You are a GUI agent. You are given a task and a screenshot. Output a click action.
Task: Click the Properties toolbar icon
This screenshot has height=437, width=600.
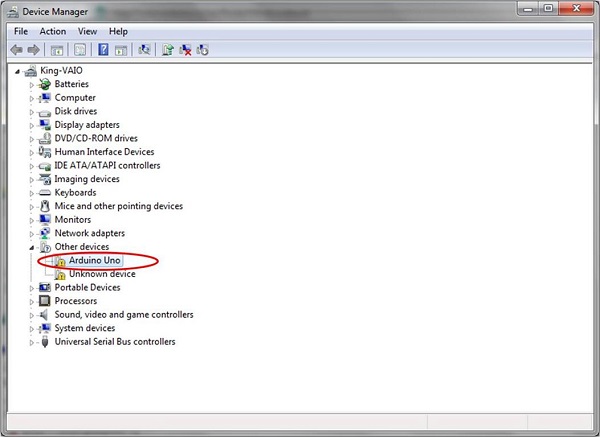tap(77, 50)
